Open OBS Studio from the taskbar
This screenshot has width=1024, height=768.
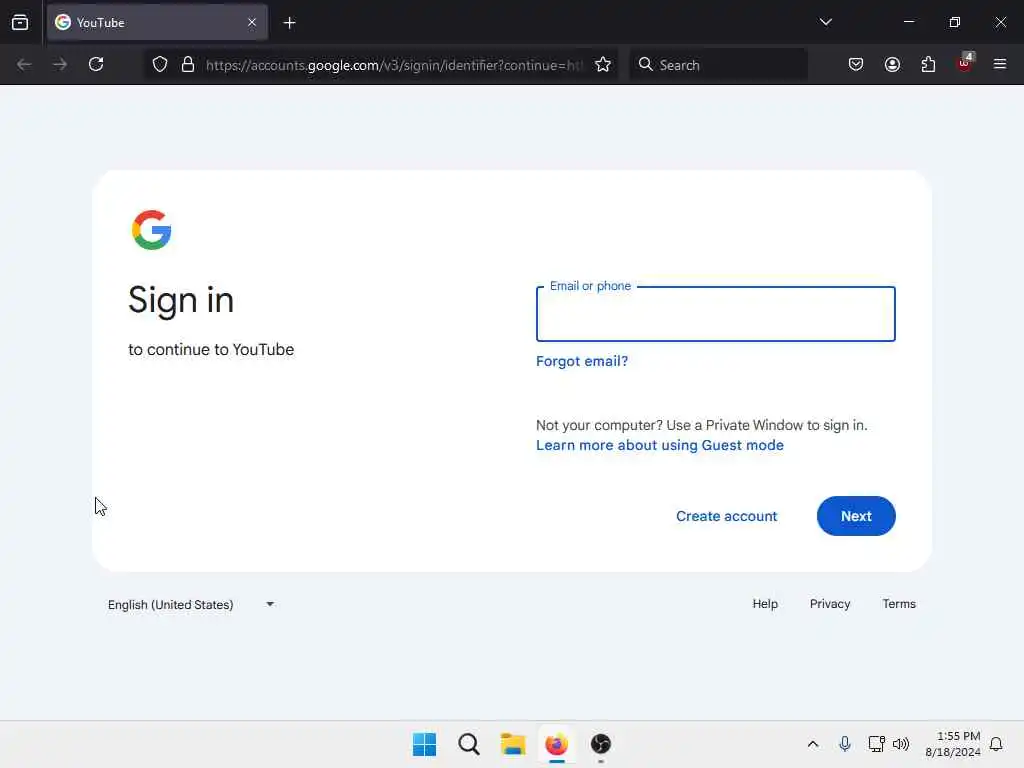(600, 744)
